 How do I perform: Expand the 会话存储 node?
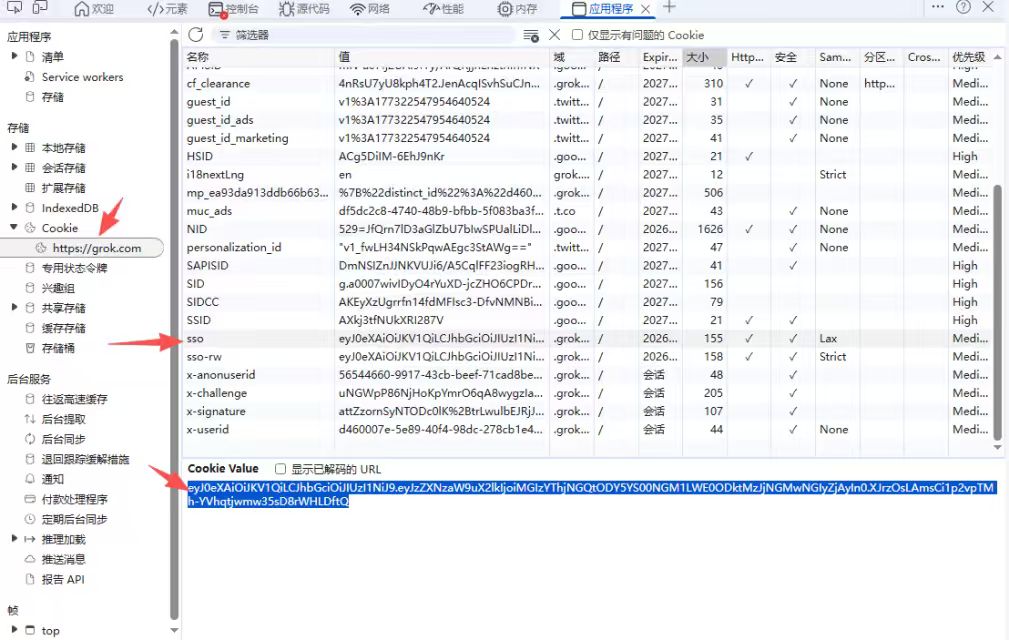(14, 167)
